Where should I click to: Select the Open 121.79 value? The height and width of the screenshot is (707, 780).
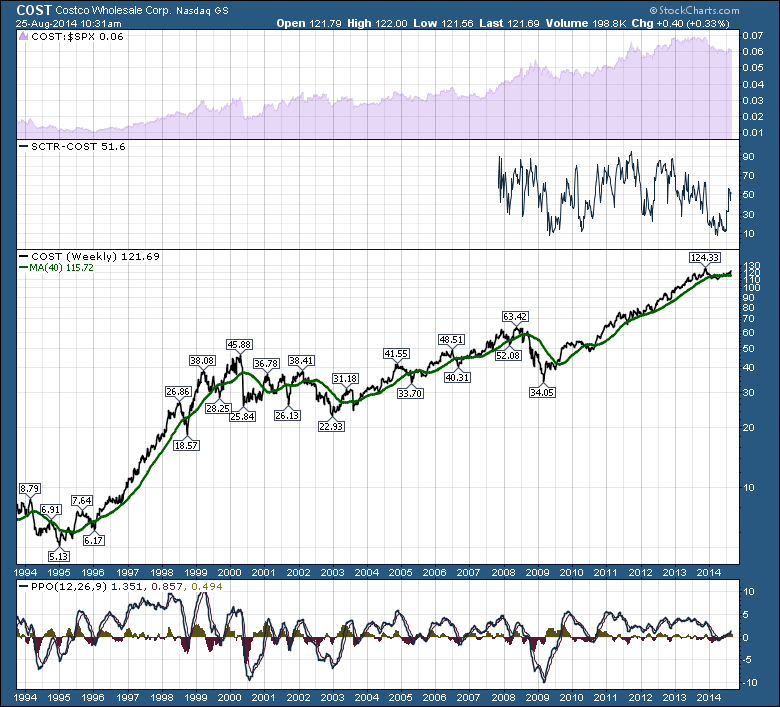coord(309,23)
